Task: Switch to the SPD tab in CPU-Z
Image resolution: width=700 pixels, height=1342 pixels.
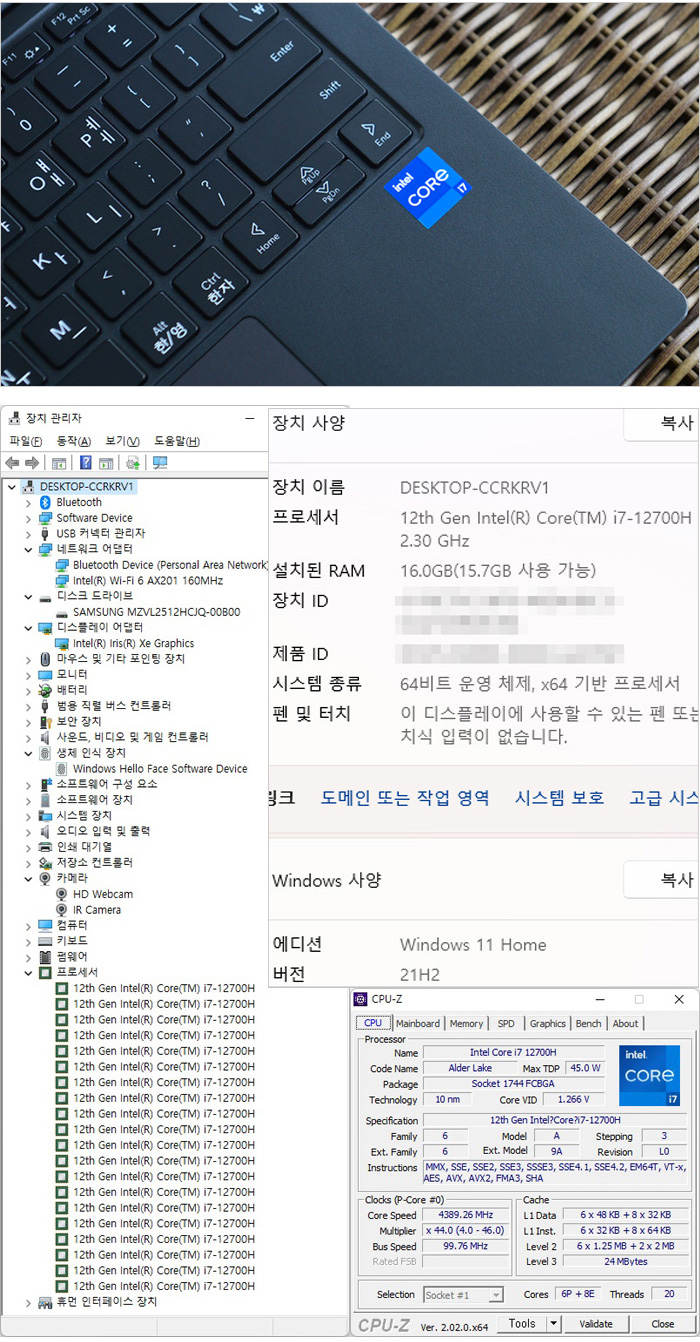Action: (x=506, y=1023)
